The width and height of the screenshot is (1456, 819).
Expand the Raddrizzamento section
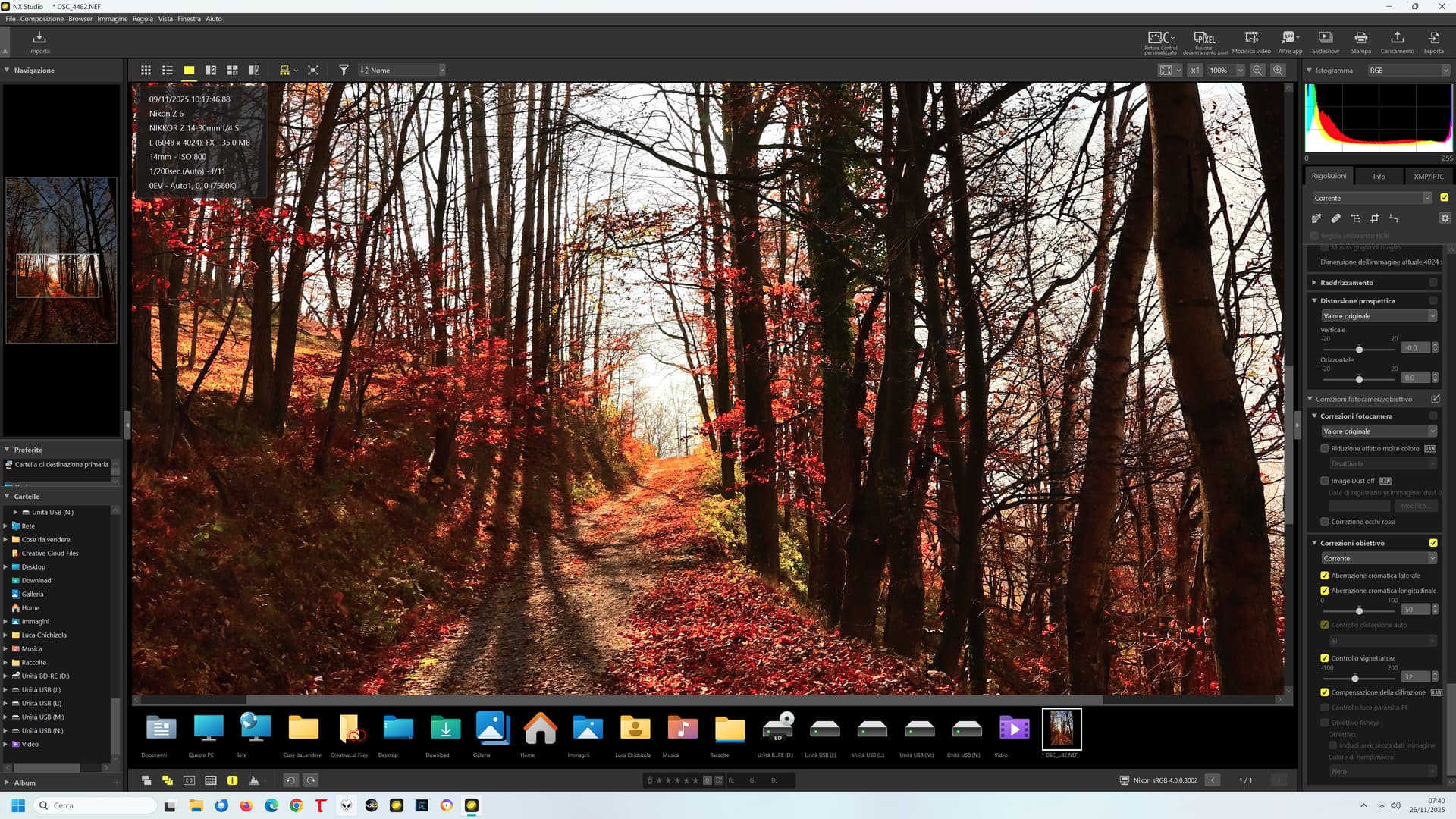1314,282
